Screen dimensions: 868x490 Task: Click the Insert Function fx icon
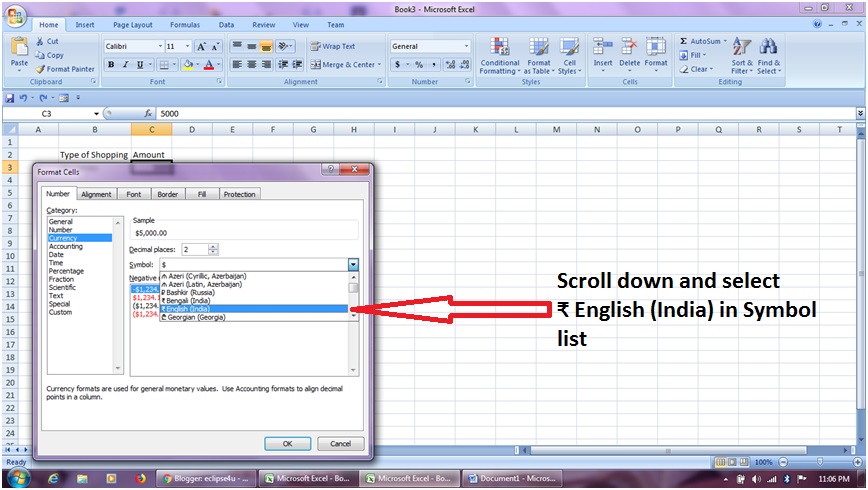[148, 114]
